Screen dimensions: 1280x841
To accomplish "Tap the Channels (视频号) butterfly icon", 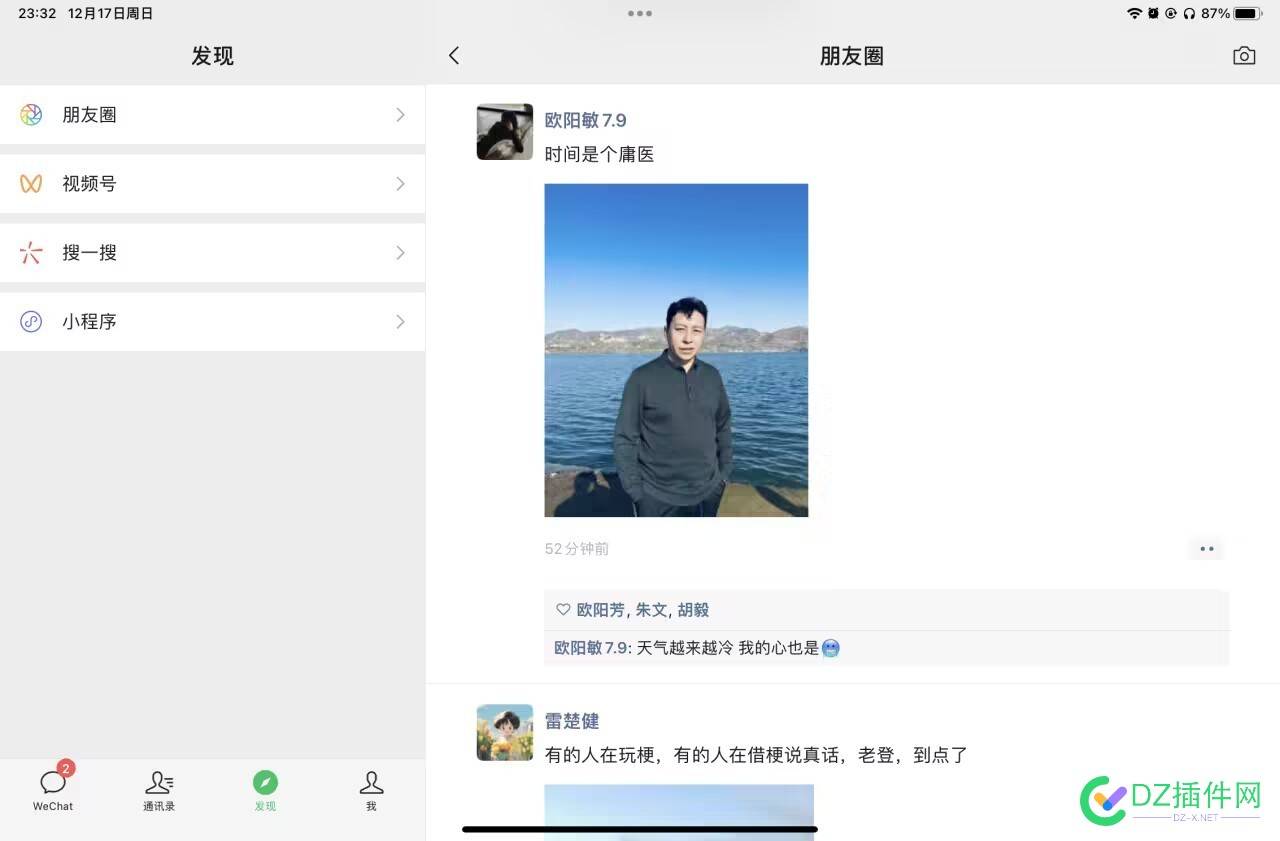I will click(x=31, y=184).
